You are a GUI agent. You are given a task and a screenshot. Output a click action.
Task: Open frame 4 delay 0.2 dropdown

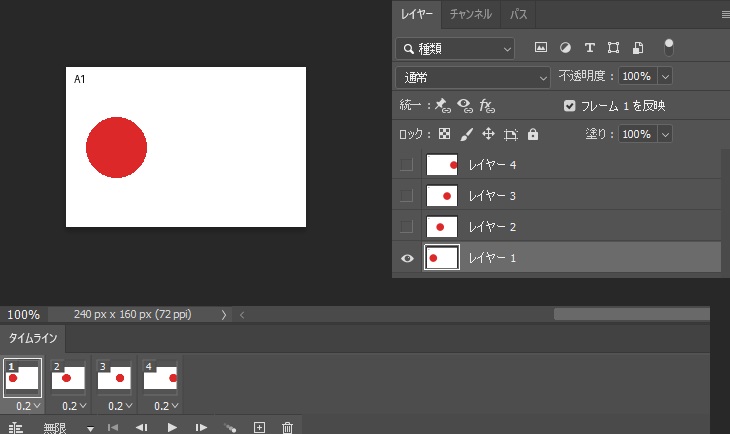point(166,406)
